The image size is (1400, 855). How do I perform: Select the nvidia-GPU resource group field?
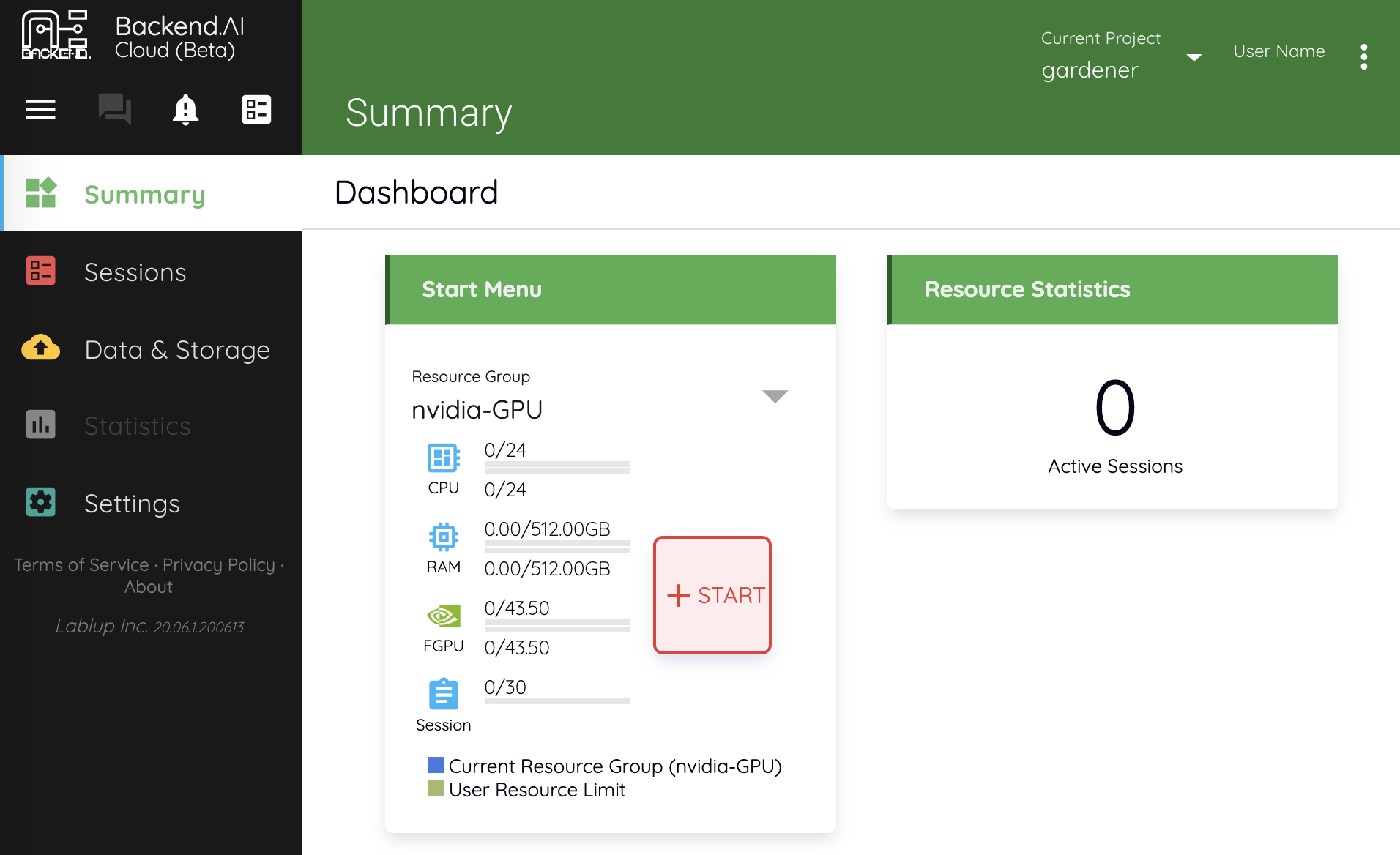[600, 396]
